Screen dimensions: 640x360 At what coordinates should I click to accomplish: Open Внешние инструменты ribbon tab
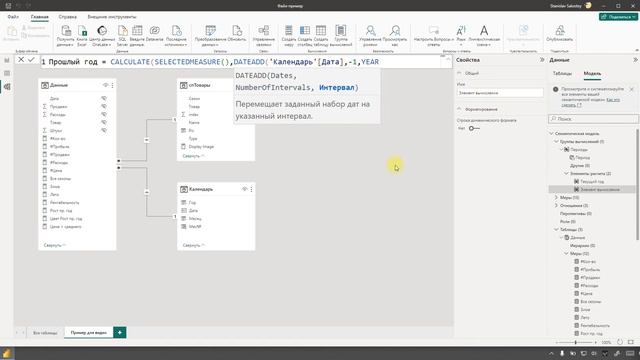point(112,17)
